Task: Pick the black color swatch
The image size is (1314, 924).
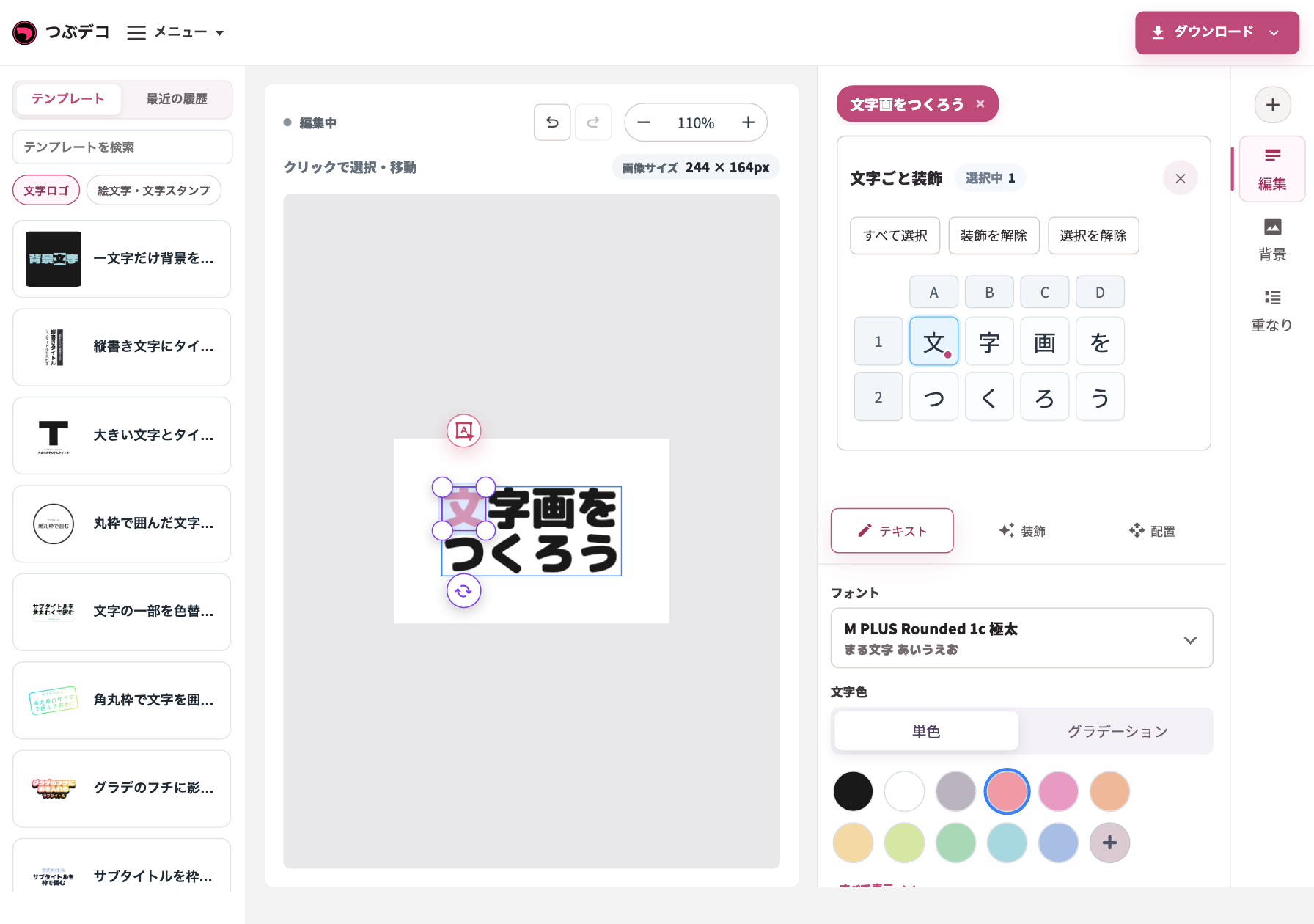Action: [853, 791]
